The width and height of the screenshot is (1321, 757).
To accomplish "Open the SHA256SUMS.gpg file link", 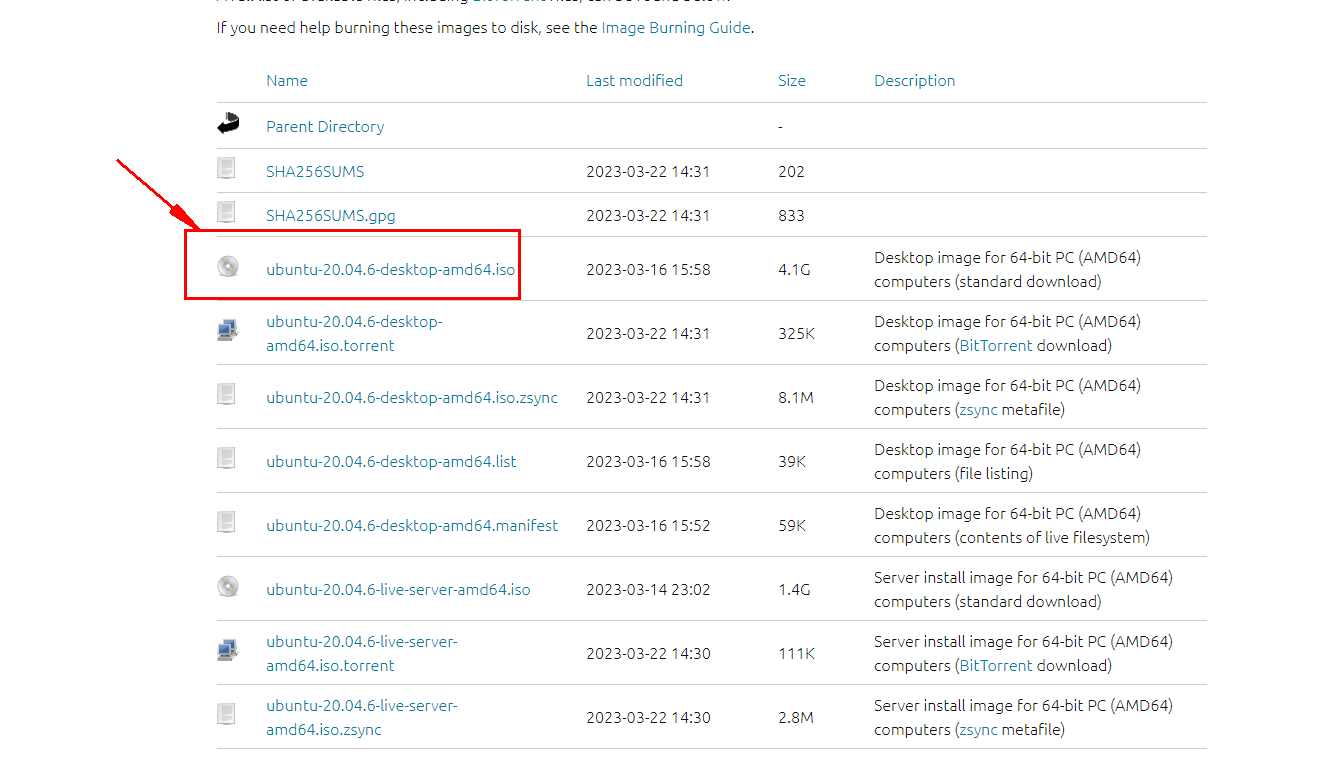I will point(331,215).
